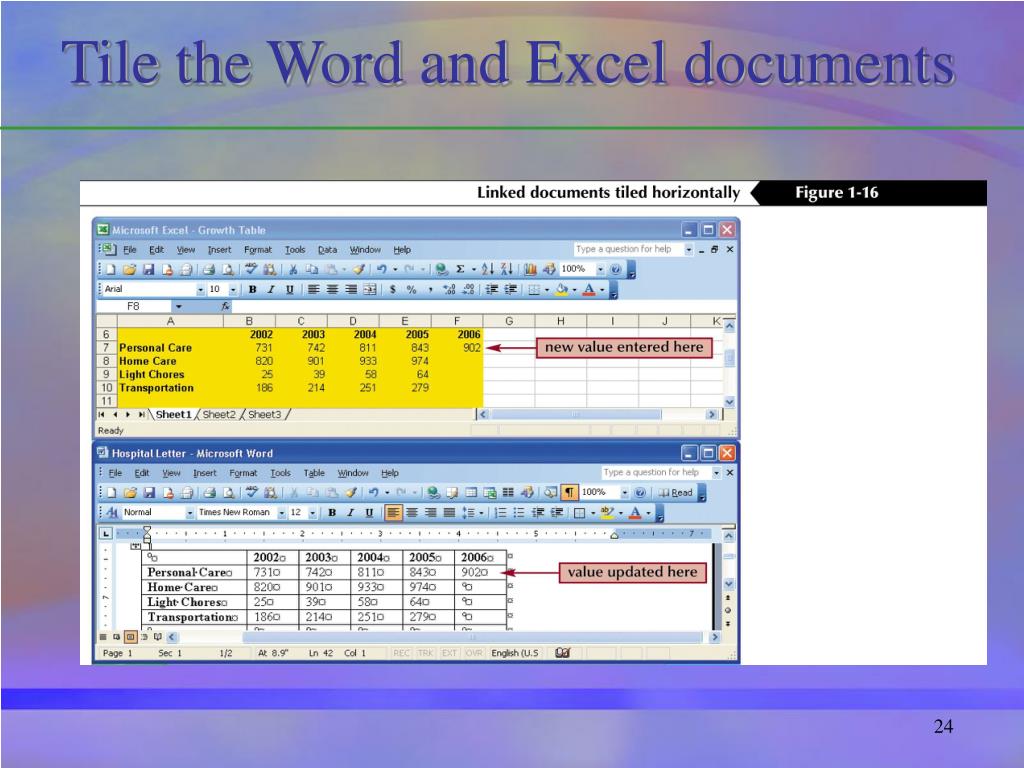The width and height of the screenshot is (1024, 768).
Task: Click the REC status bar indicator in Word
Action: coord(401,653)
